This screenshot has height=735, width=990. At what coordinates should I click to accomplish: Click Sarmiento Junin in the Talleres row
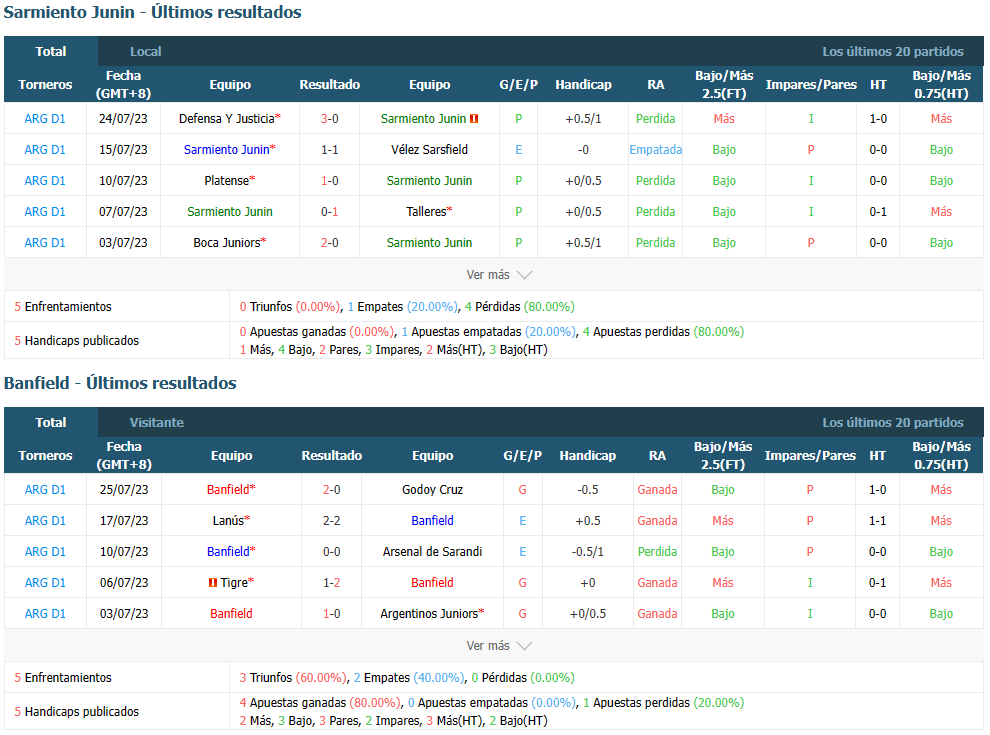(x=230, y=212)
